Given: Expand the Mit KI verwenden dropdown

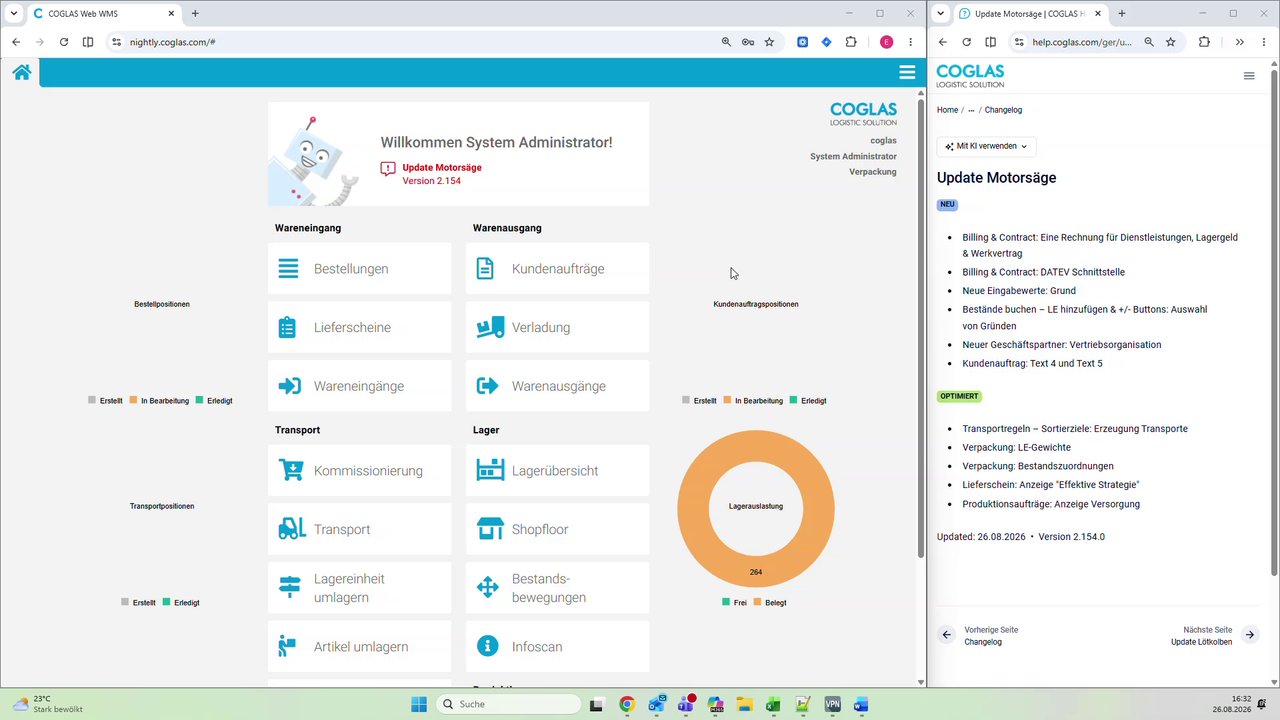Looking at the screenshot, I should [x=986, y=146].
